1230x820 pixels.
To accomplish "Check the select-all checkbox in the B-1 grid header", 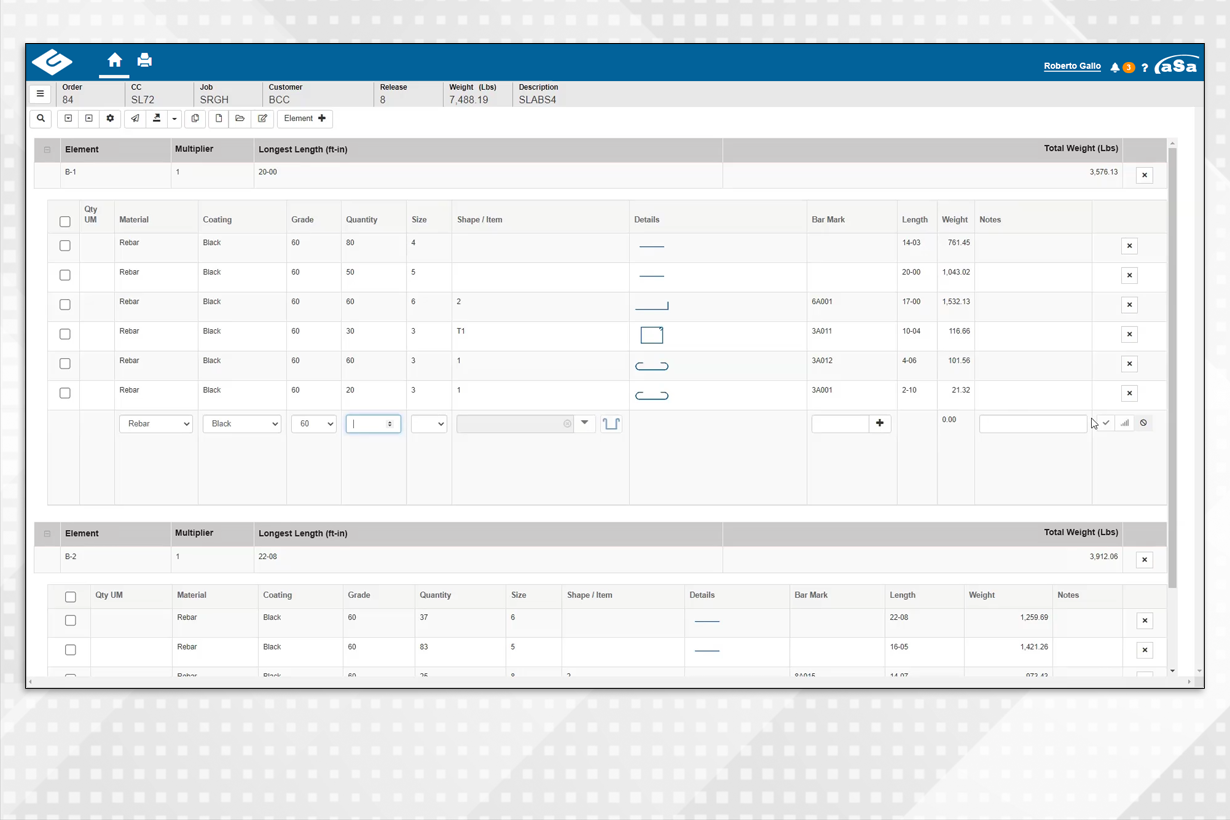I will click(65, 221).
